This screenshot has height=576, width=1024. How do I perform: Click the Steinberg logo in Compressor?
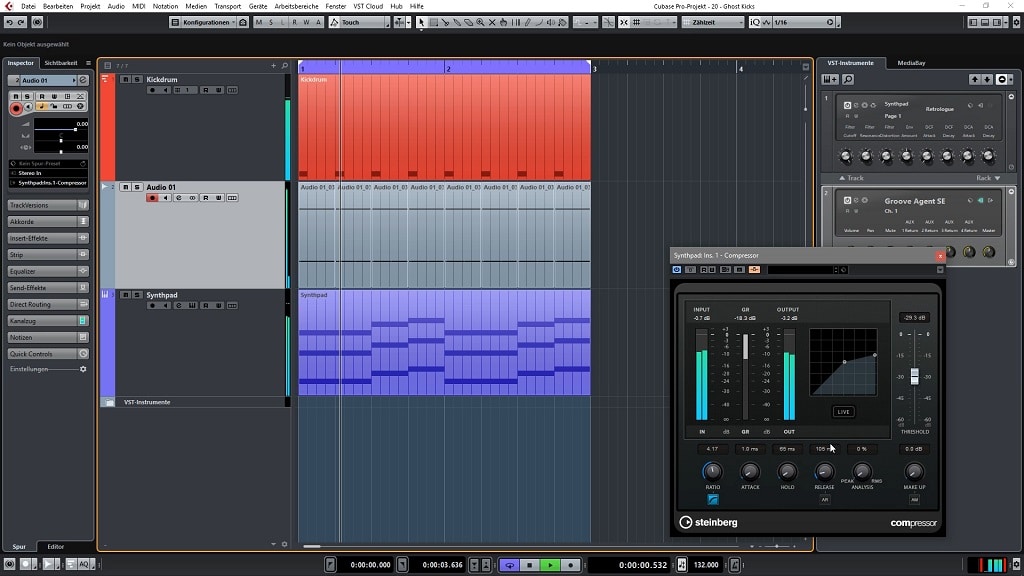tap(709, 522)
